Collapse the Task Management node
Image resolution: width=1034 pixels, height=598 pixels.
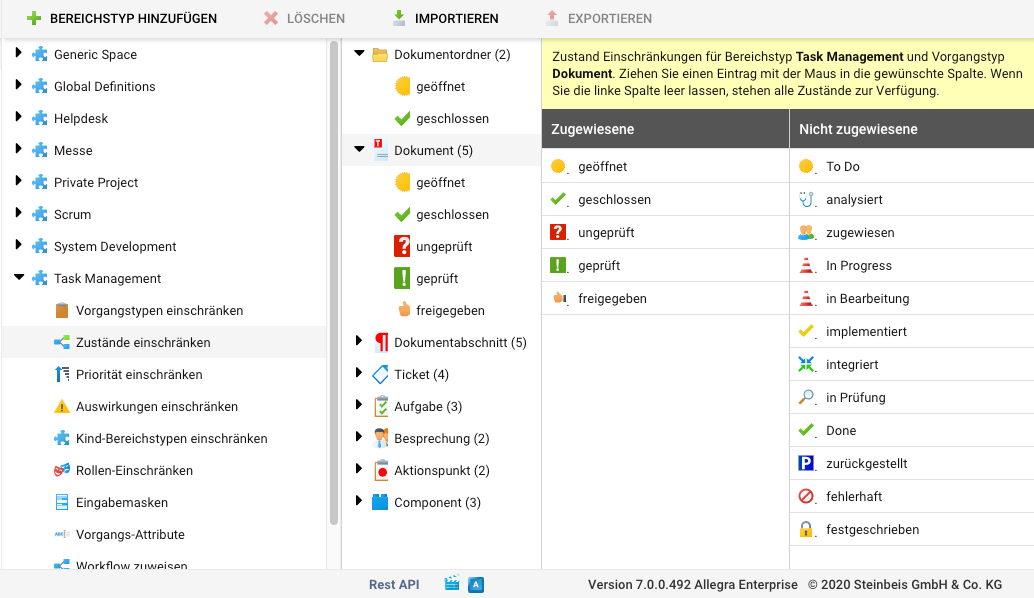coord(19,278)
